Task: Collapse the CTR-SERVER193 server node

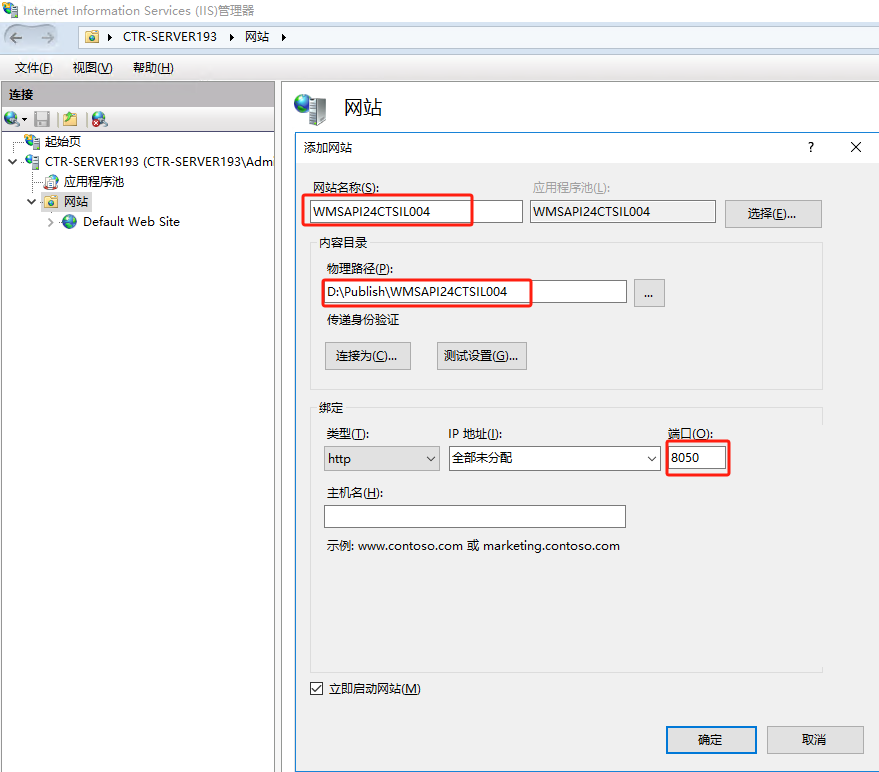Action: [x=12, y=162]
